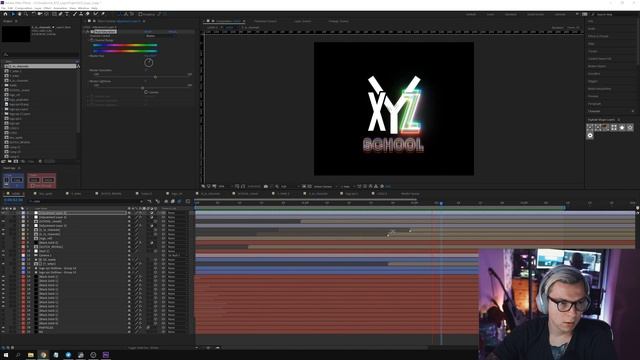
Task: Toggle visibility of the top Adjustment Layer
Action: click(4, 213)
